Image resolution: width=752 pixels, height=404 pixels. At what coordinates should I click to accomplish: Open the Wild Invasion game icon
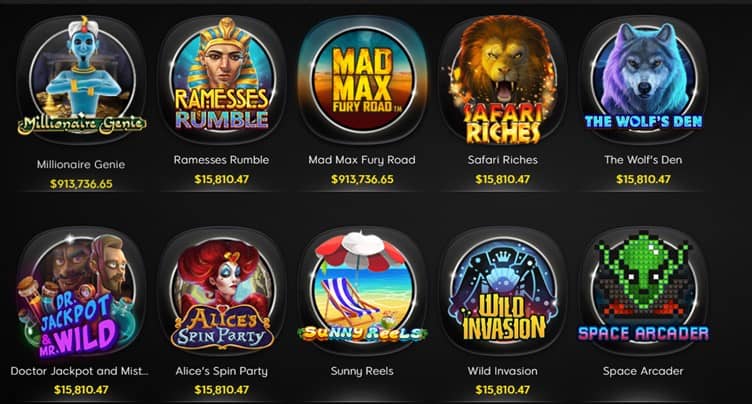tap(503, 291)
